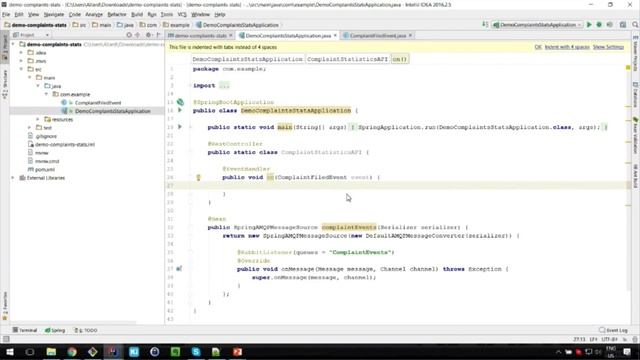Click on() editor breadcrumb
Viewport: 640px width, 360px height.
tap(400, 59)
